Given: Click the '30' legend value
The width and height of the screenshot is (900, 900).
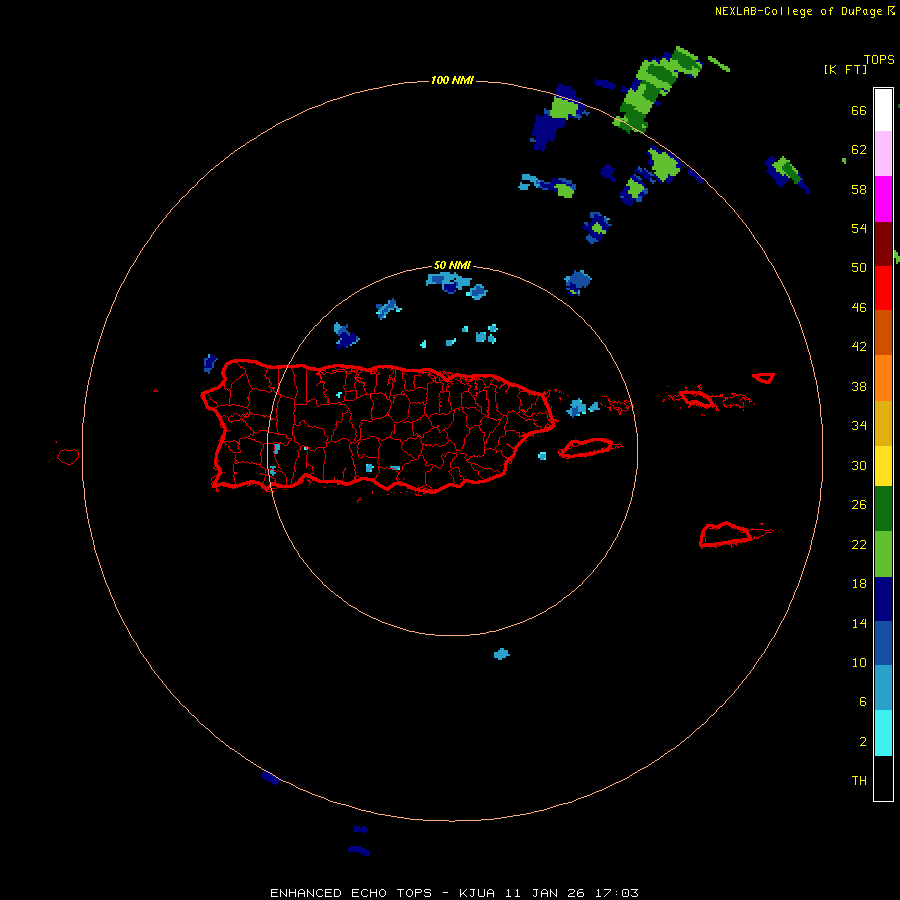Looking at the screenshot, I should point(859,465).
